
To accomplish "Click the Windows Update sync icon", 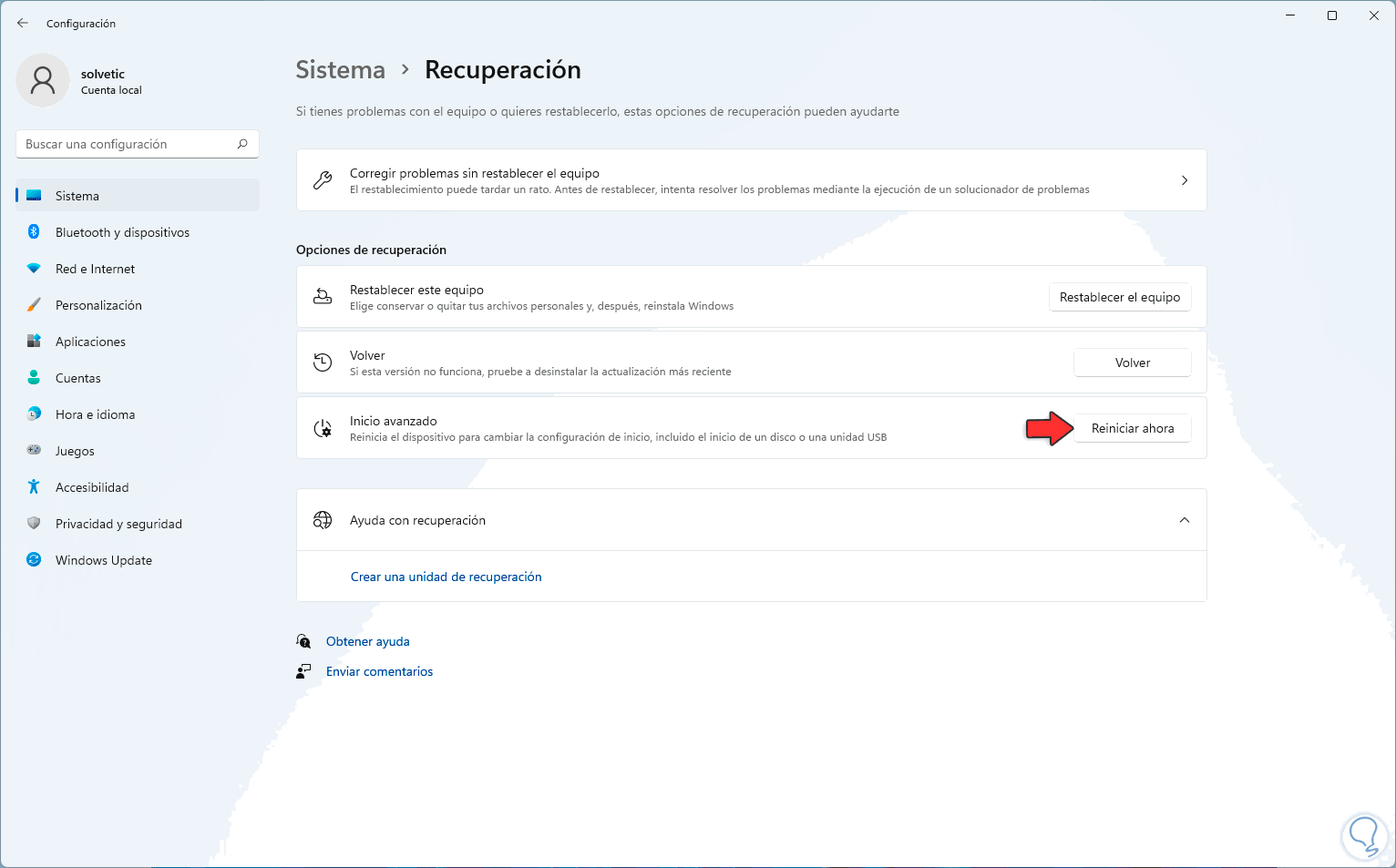I will point(34,560).
